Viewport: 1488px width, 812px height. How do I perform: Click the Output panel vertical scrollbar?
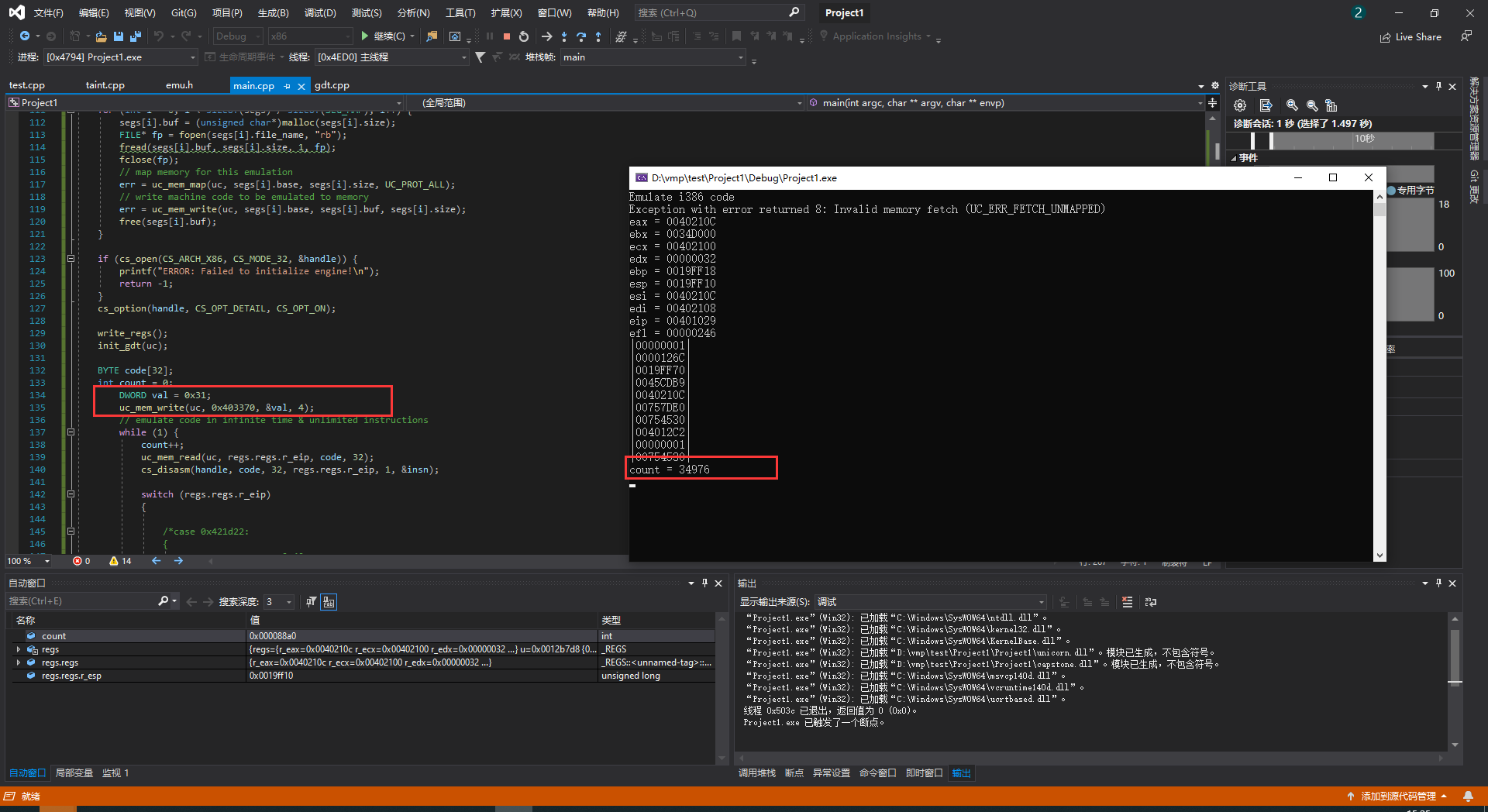(x=1455, y=682)
